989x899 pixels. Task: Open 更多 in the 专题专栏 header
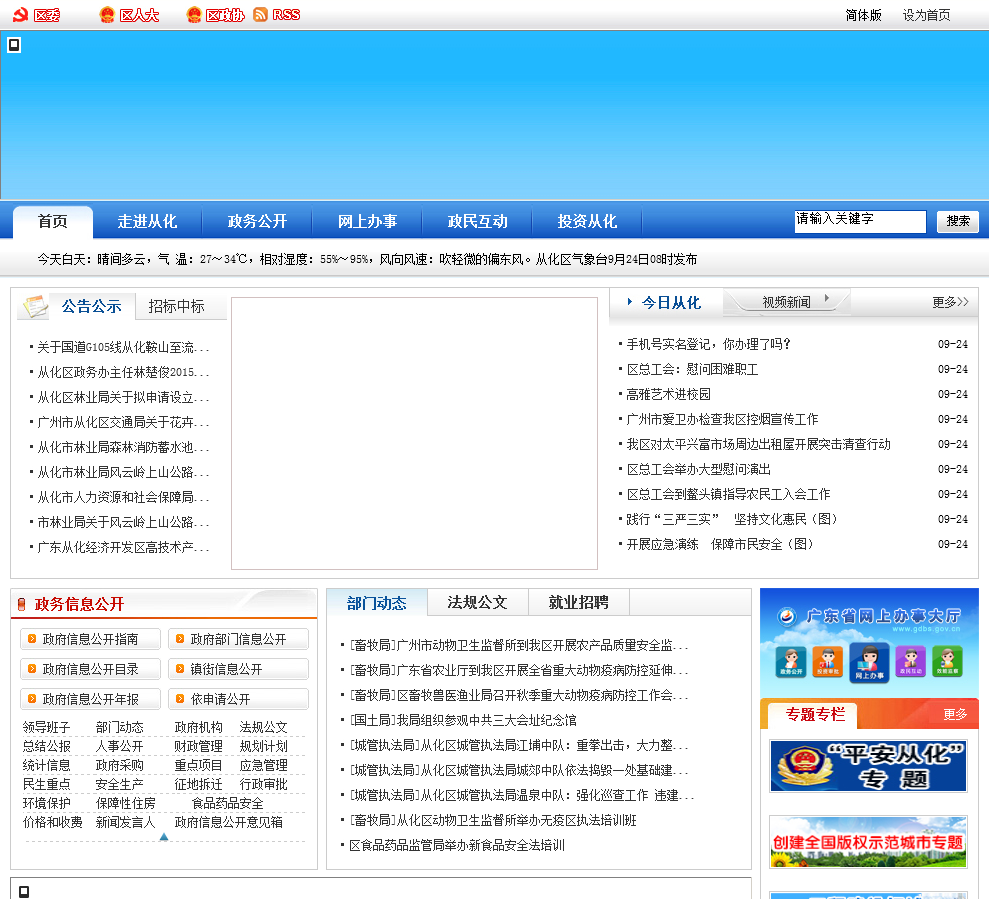(x=955, y=714)
